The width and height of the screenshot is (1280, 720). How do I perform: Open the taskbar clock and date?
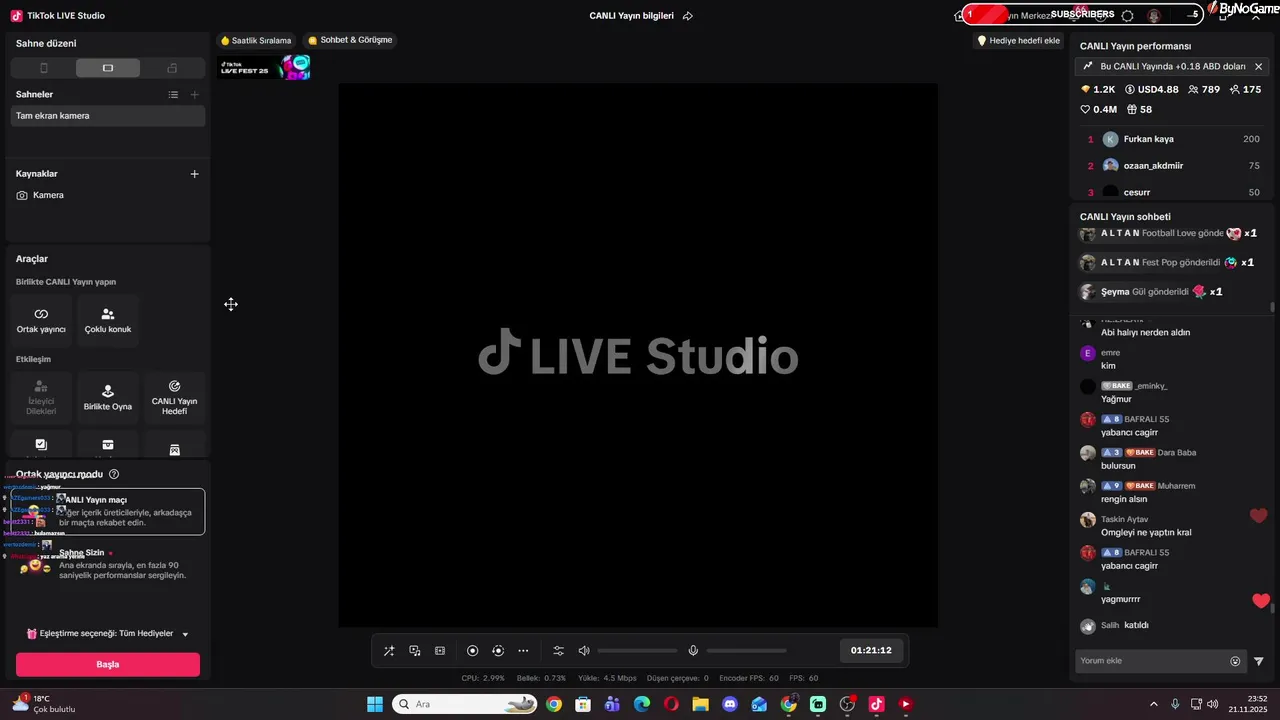pyautogui.click(x=1248, y=704)
